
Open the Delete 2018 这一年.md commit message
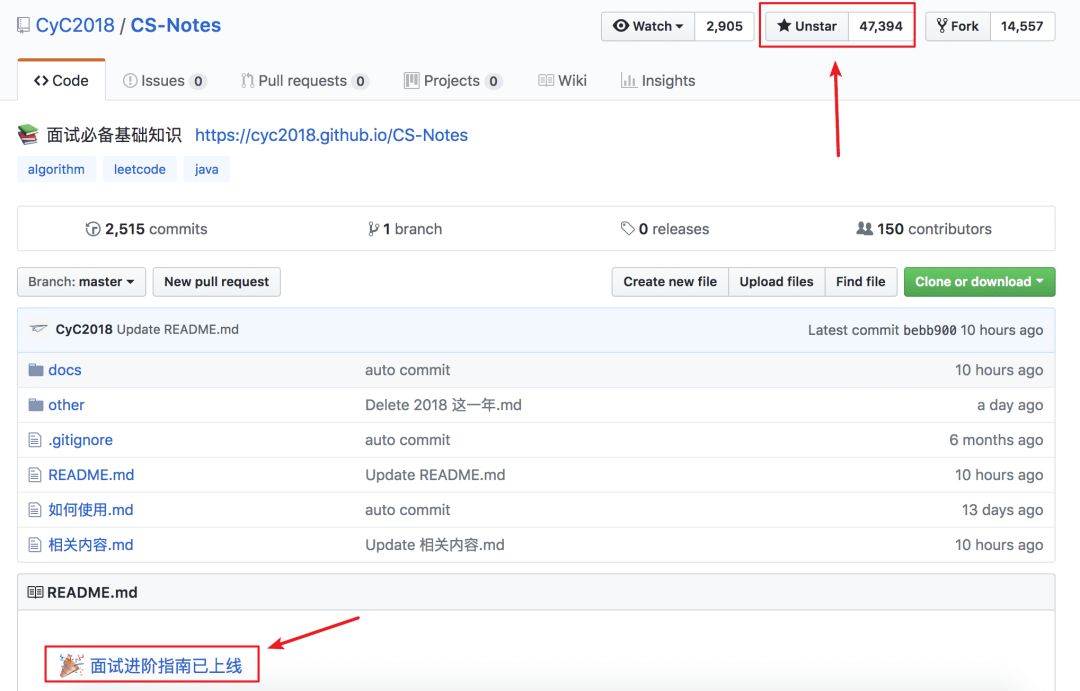tap(443, 405)
